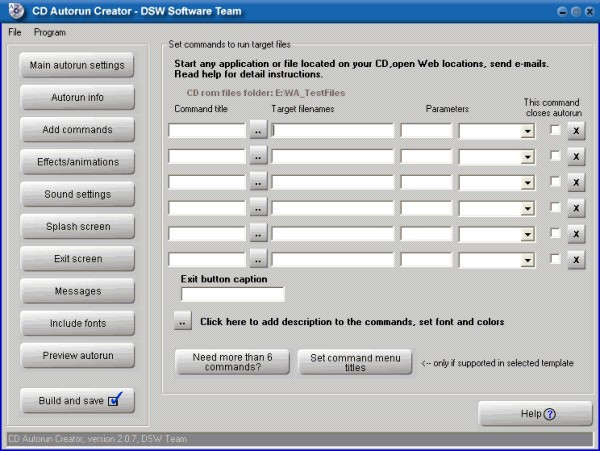Image resolution: width=600 pixels, height=451 pixels.
Task: Clear first command row with X button
Action: coord(576,131)
